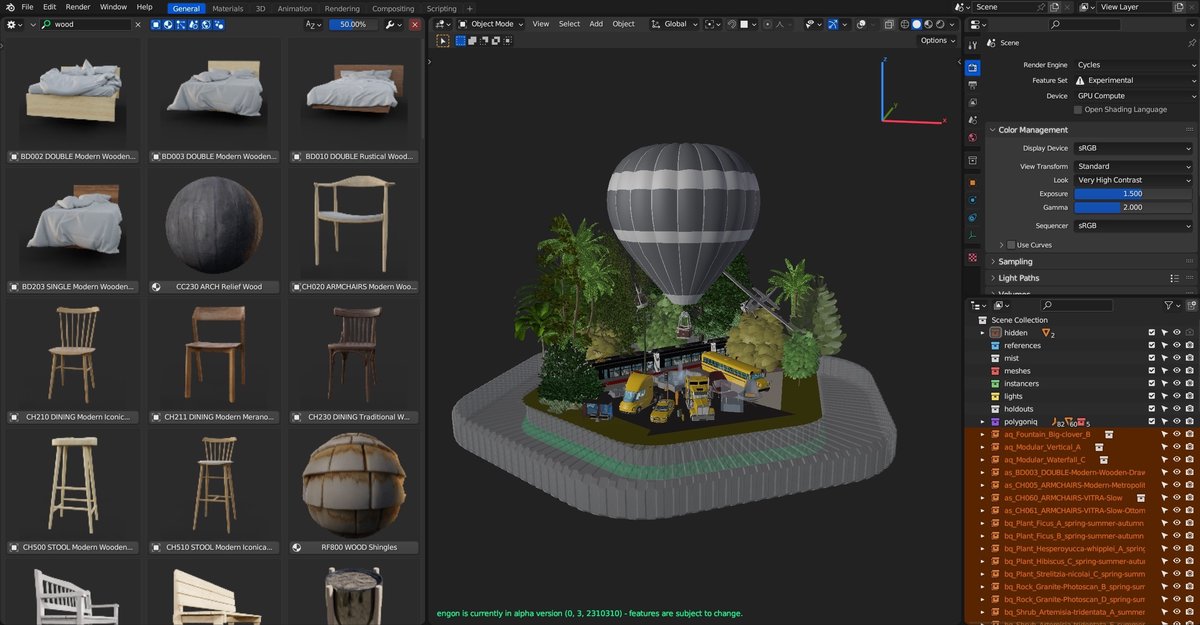Screen dimensions: 1200x625
Task: Uncheck the 'mist' collection checkbox
Action: 1152,358
